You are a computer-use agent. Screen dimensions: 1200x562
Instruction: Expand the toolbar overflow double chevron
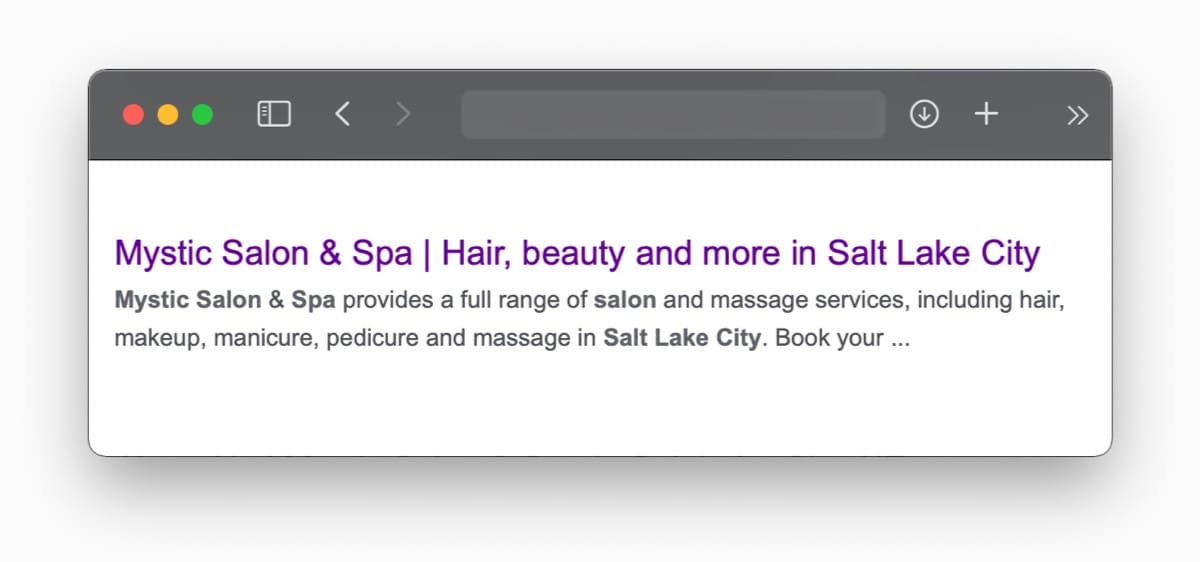(1077, 115)
